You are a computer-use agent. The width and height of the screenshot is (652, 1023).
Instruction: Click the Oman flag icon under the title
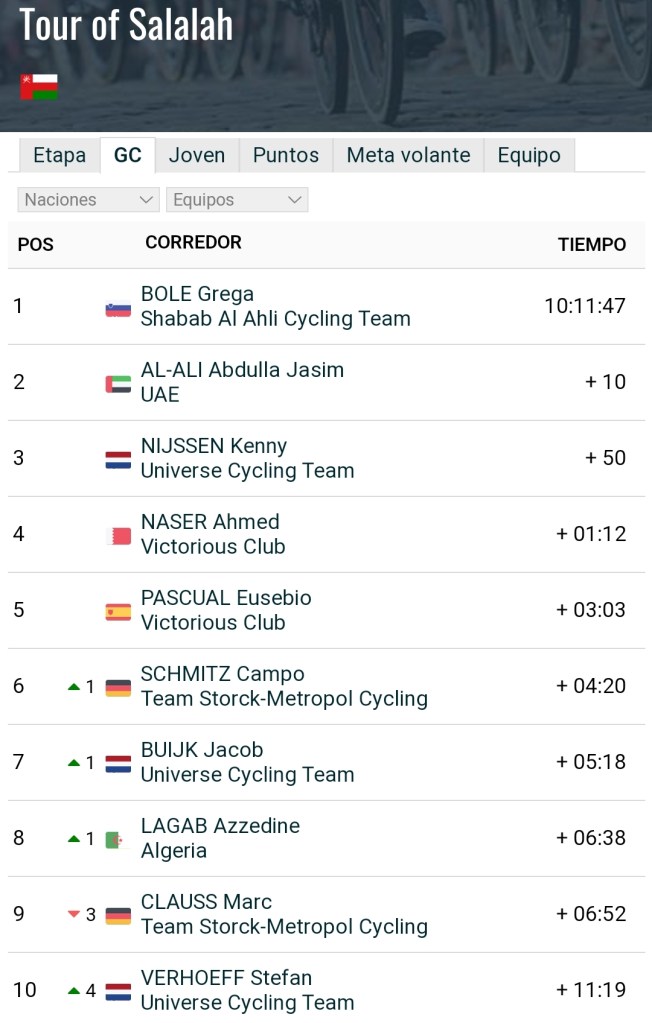click(x=39, y=87)
